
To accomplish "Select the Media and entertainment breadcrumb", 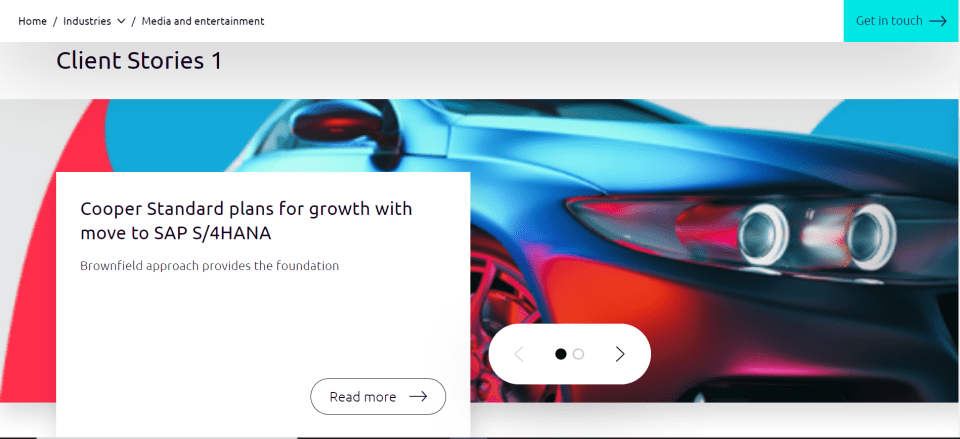I will tap(203, 21).
